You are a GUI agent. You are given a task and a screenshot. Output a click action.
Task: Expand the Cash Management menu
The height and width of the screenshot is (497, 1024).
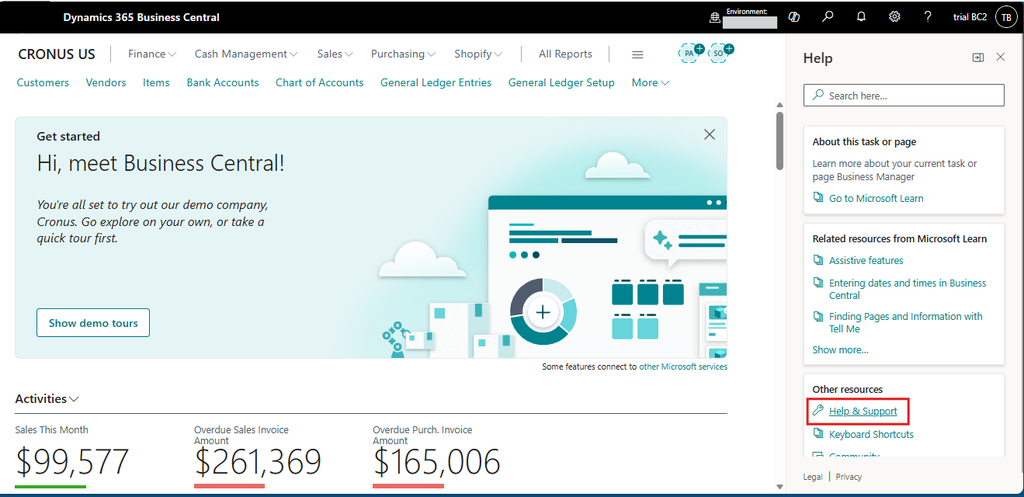246,54
